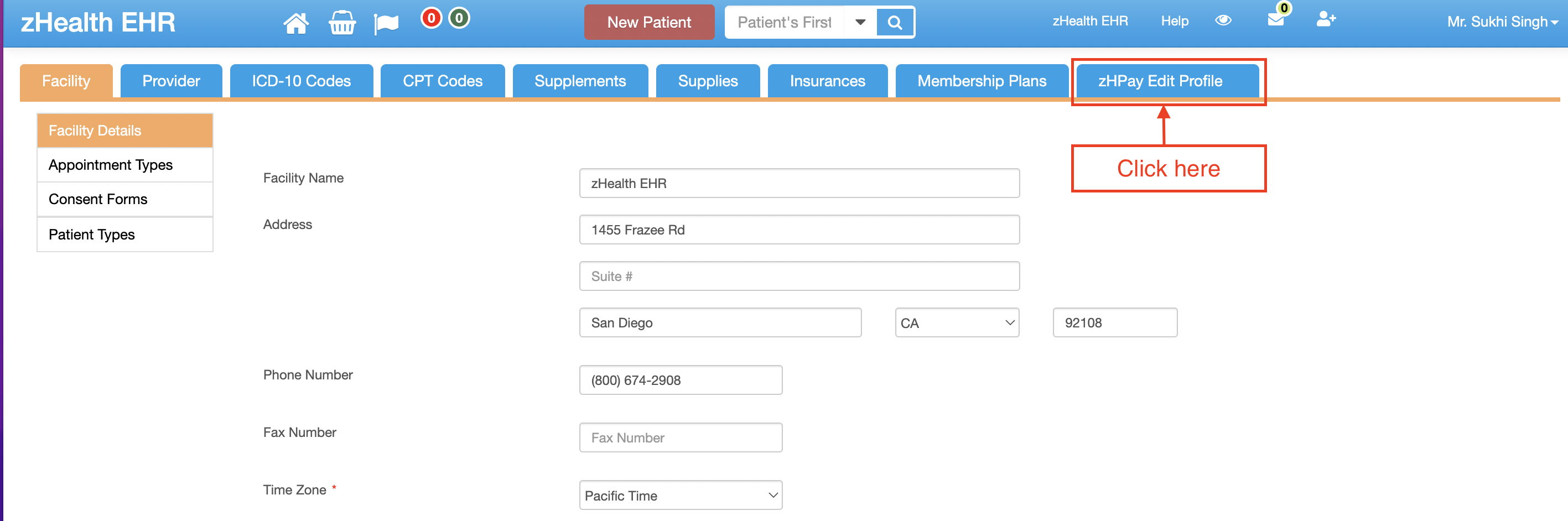Click the Phone Number field
This screenshot has height=521, width=1568.
[681, 381]
